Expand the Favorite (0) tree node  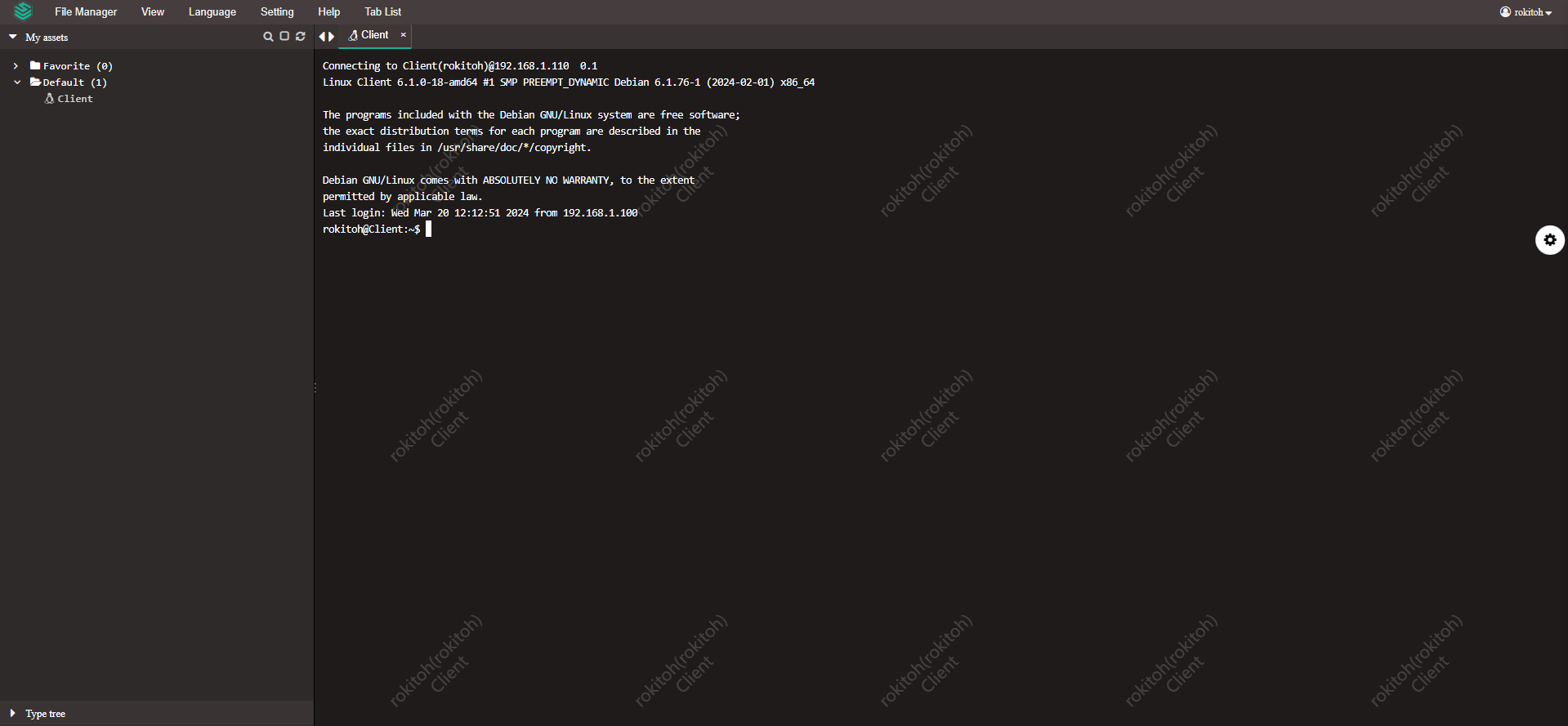pos(16,66)
